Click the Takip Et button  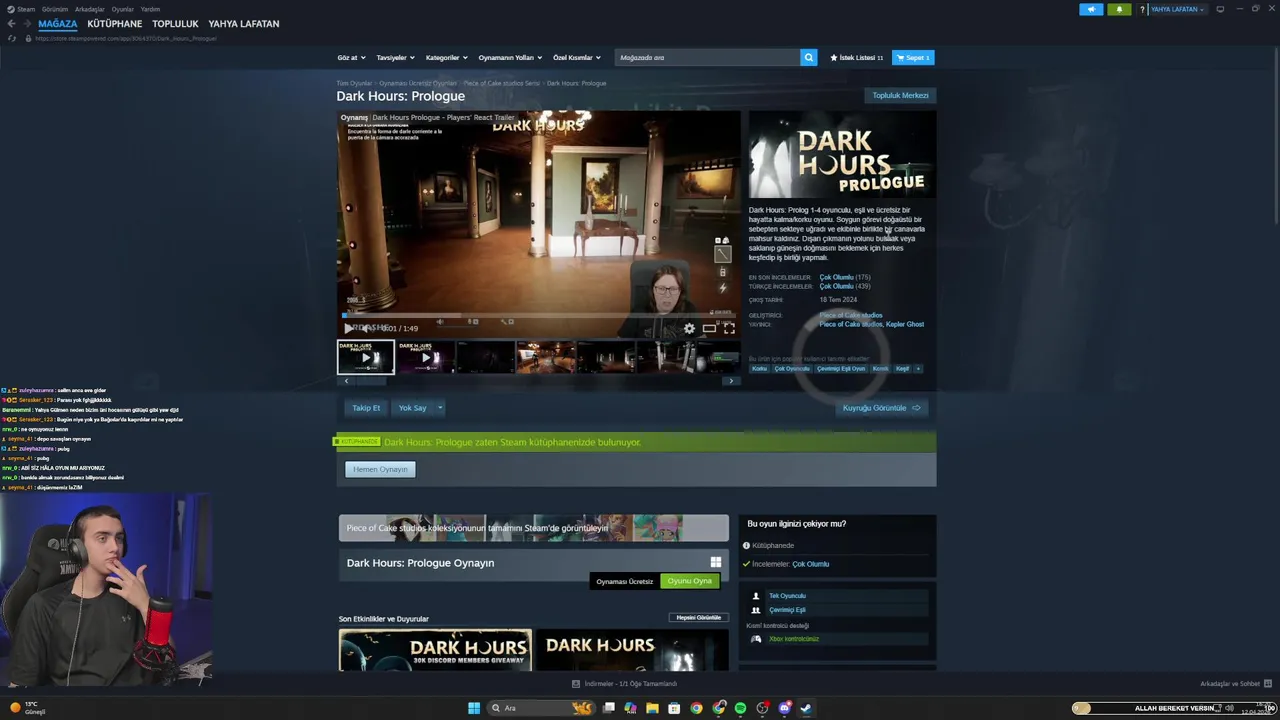click(366, 408)
